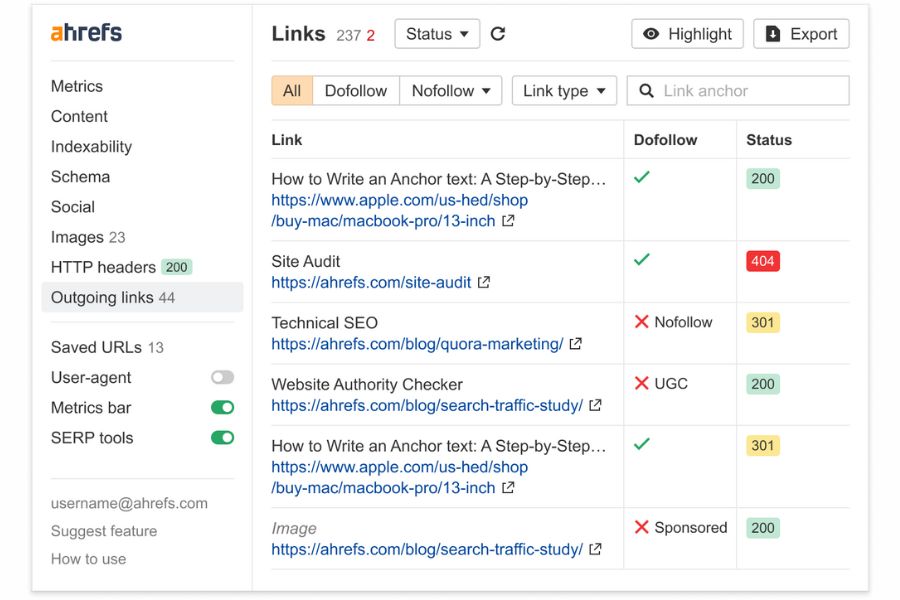Screen dimensions: 900x600
Task: Click the magnifier icon in Link anchor field
Action: point(646,91)
